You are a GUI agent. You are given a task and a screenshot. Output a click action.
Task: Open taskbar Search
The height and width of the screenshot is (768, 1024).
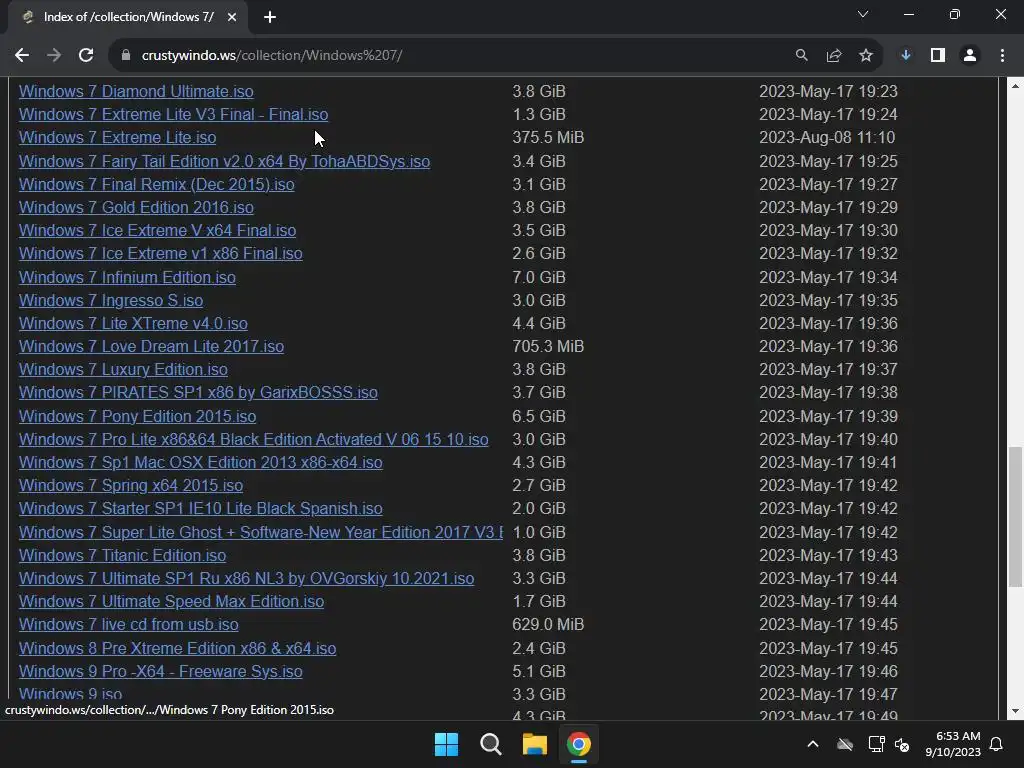[490, 744]
